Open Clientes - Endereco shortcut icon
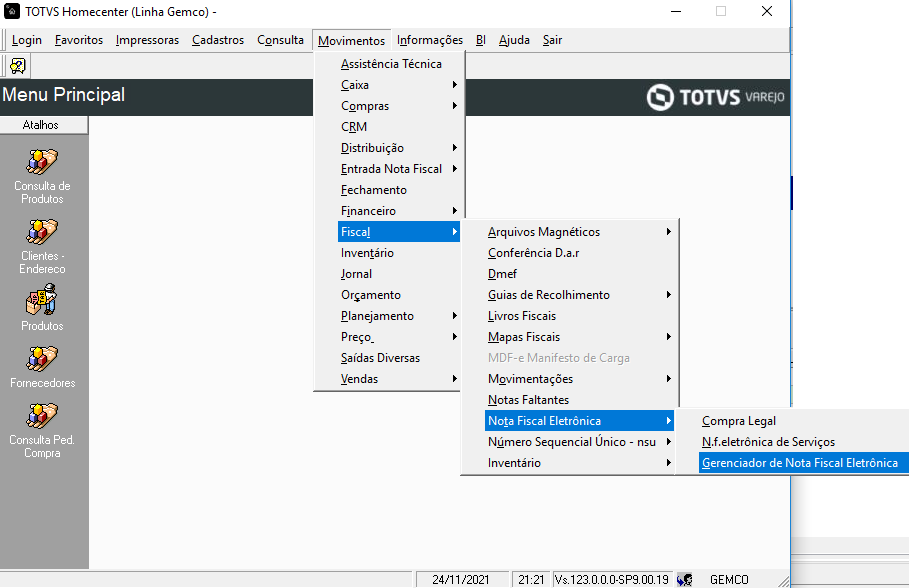This screenshot has height=588, width=909. [x=42, y=232]
